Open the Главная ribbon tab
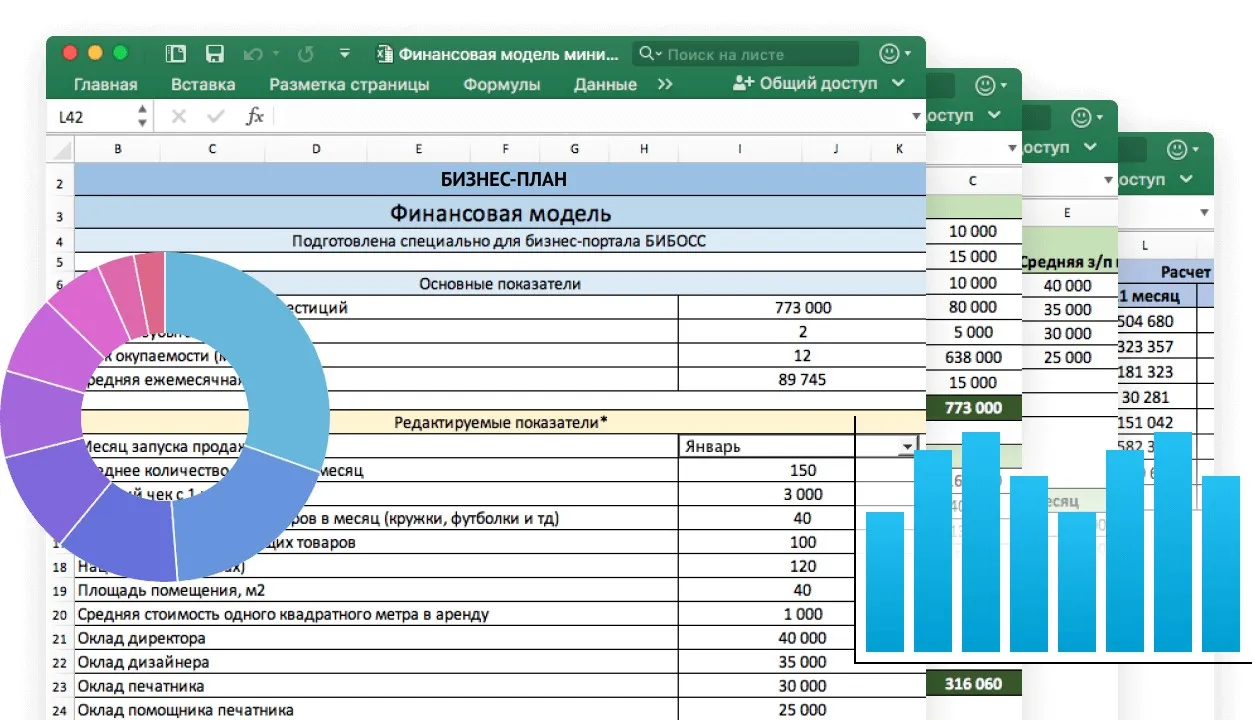The height and width of the screenshot is (720, 1260). click(x=106, y=85)
